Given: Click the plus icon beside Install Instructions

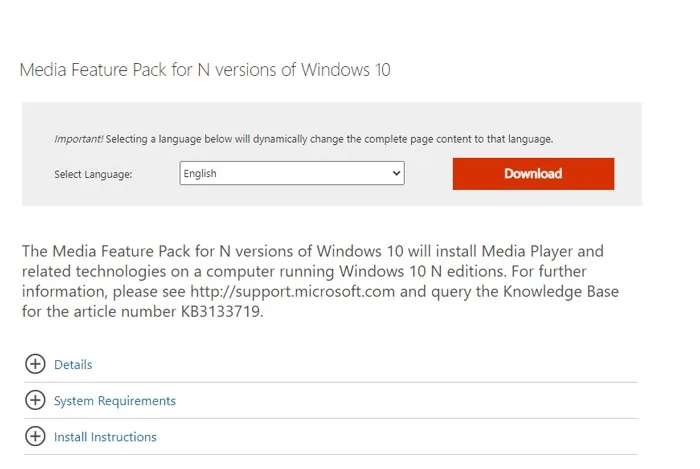Looking at the screenshot, I should [x=35, y=436].
